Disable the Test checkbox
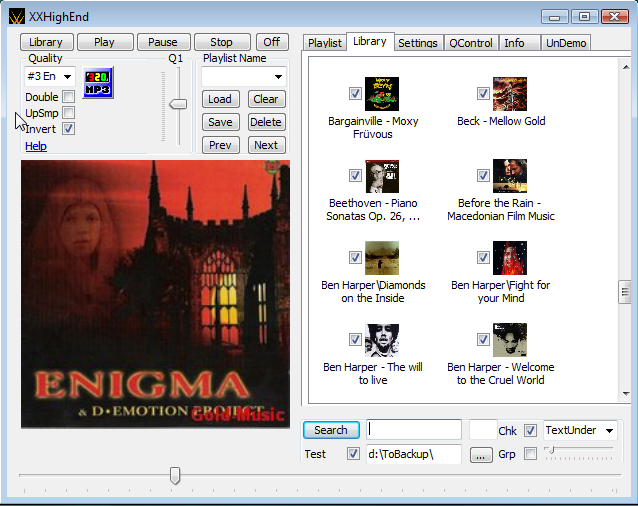 353,454
